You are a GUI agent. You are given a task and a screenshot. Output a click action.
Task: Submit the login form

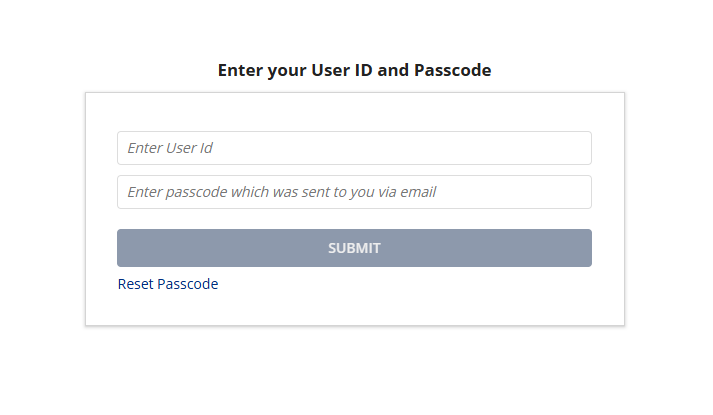(x=354, y=248)
